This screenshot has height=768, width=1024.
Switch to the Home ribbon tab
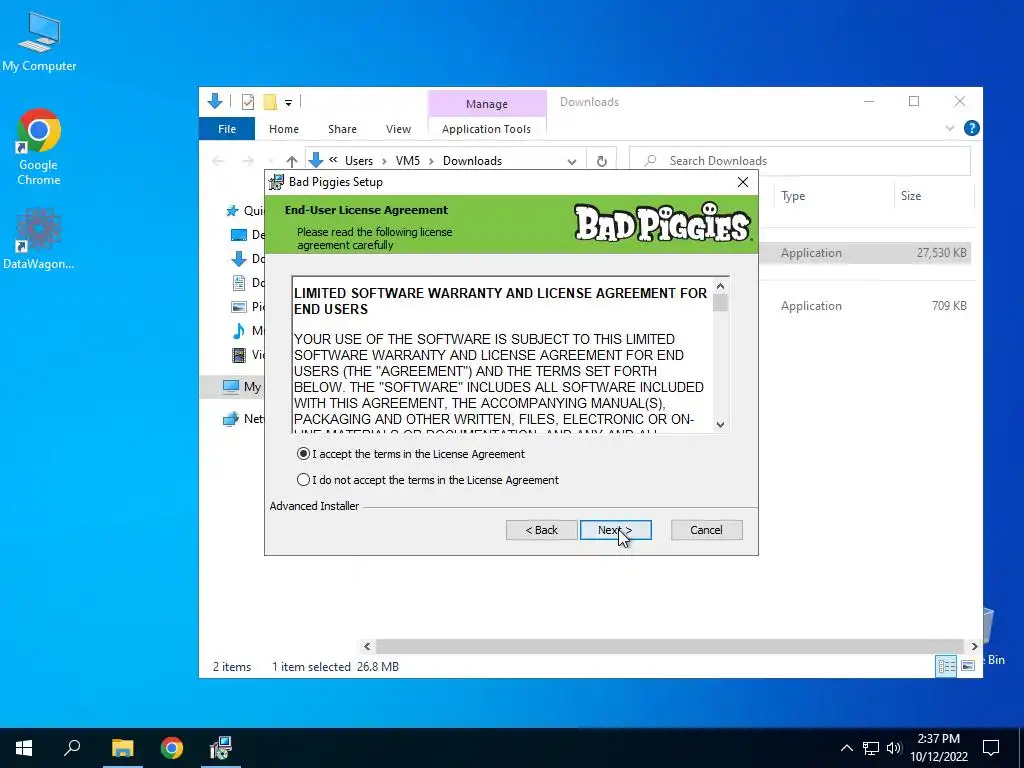[283, 129]
